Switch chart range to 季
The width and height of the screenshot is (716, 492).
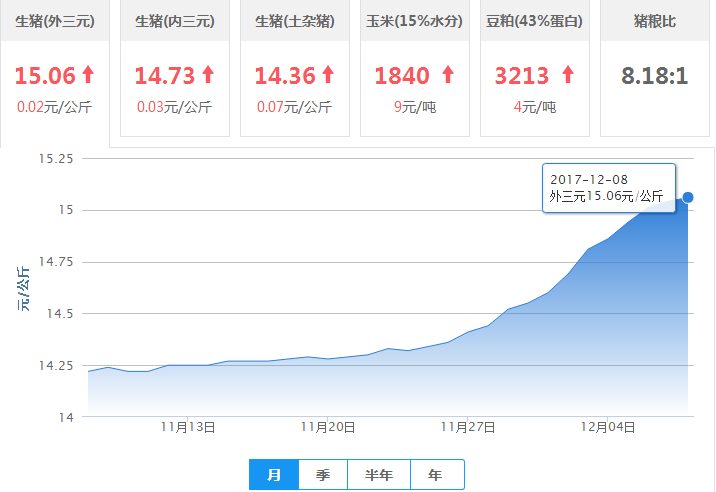tap(323, 475)
